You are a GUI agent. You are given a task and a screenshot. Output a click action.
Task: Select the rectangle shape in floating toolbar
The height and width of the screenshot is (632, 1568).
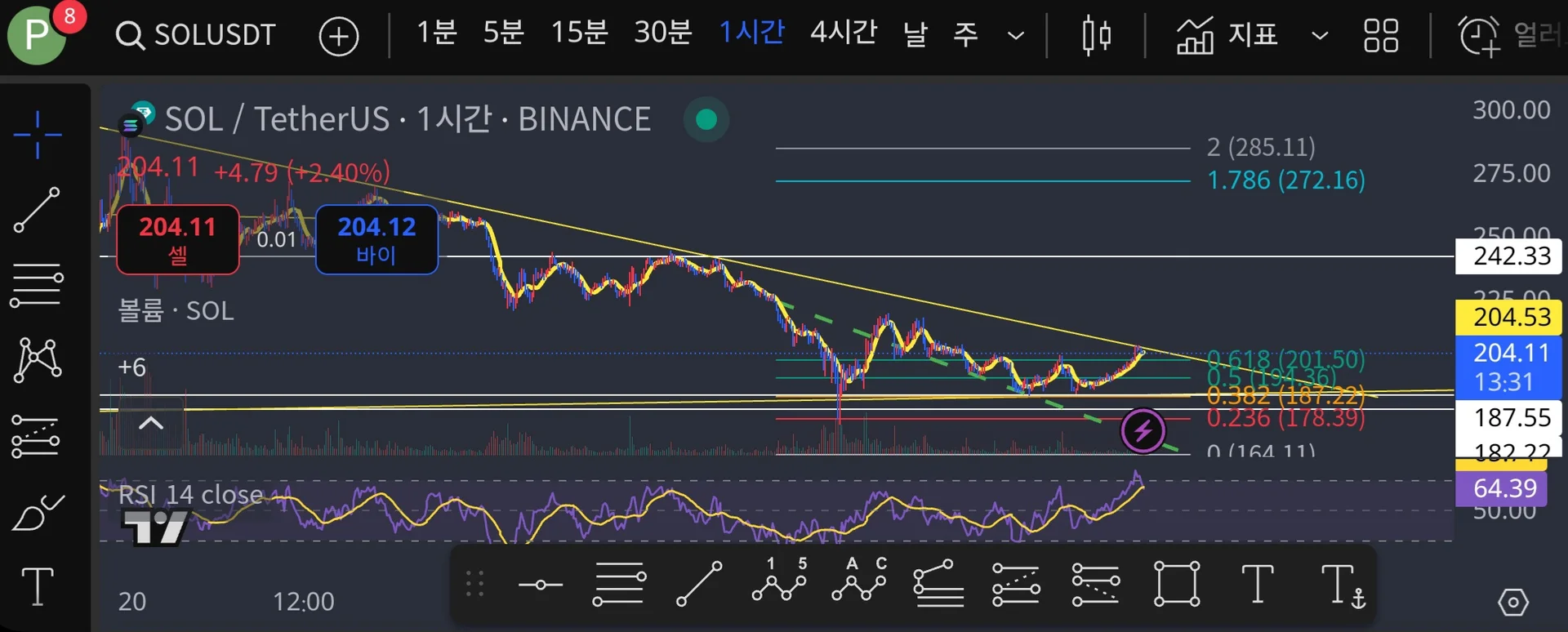(1177, 584)
